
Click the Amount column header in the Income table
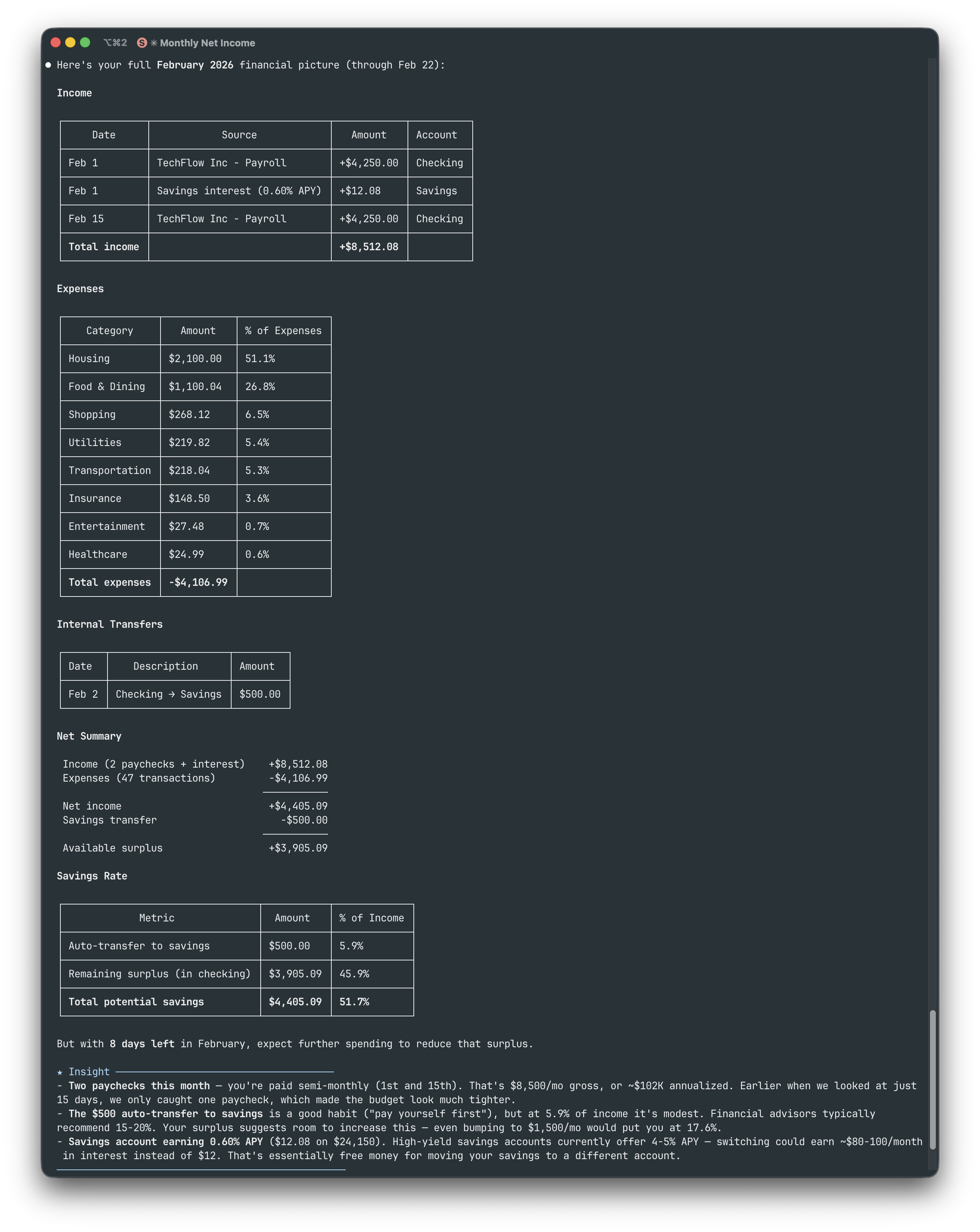(369, 135)
